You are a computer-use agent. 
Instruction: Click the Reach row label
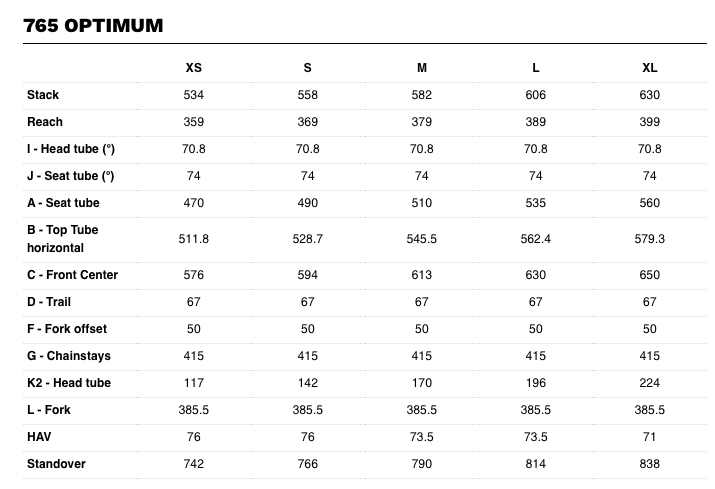45,122
